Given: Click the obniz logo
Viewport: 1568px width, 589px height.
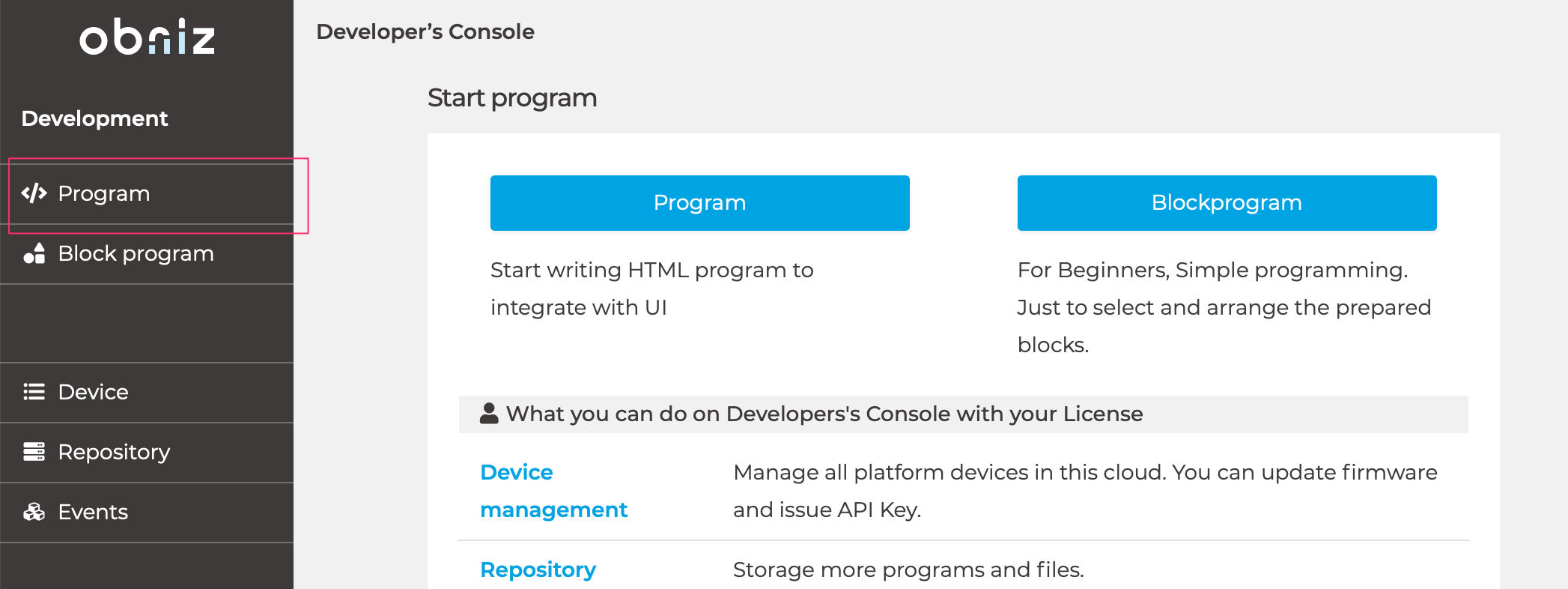Looking at the screenshot, I should 148,37.
